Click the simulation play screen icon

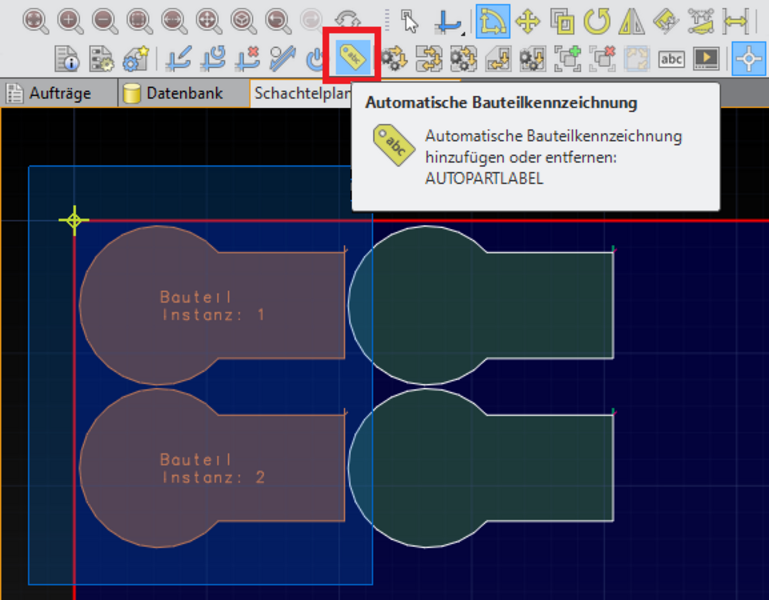(706, 59)
